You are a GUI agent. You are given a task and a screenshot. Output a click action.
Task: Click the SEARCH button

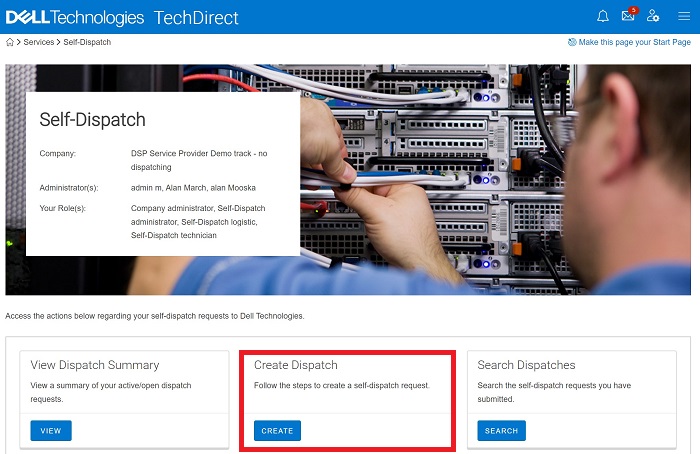501,431
